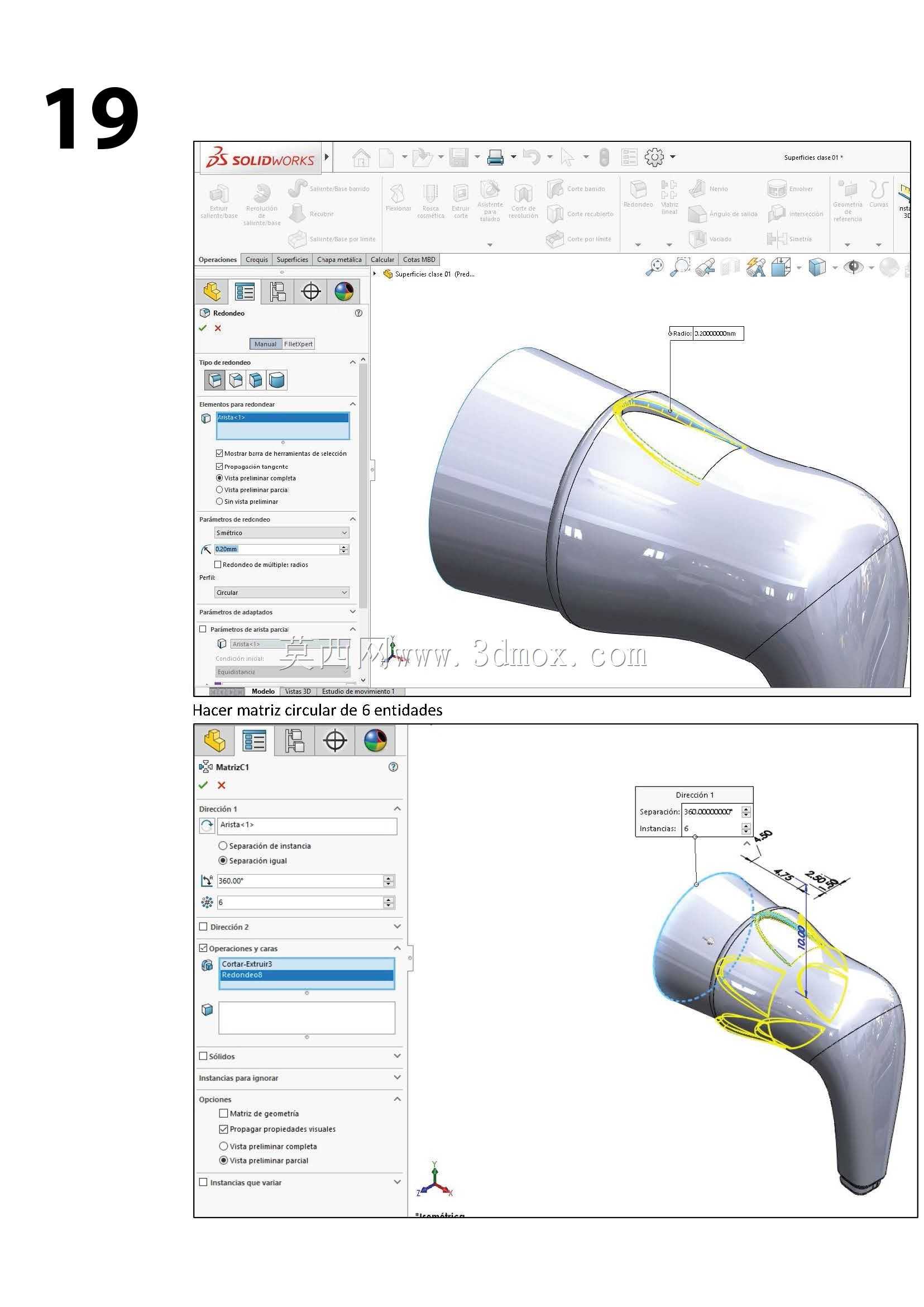The image size is (924, 1307).
Task: Open the Vistas 3D bottom tab
Action: (x=298, y=691)
